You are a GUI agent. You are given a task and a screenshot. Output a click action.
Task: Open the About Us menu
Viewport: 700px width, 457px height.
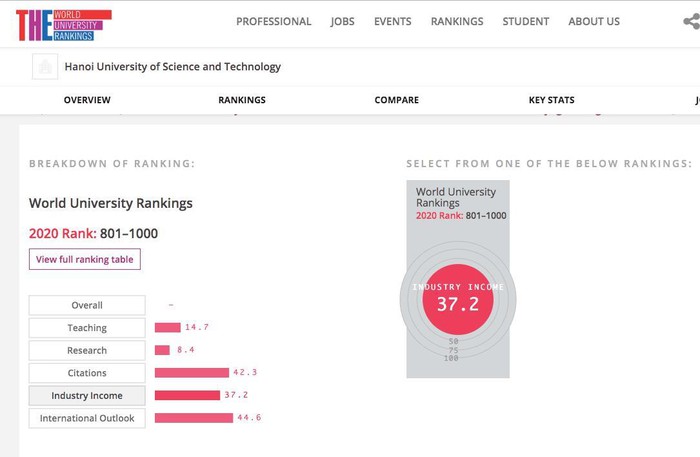pyautogui.click(x=594, y=21)
